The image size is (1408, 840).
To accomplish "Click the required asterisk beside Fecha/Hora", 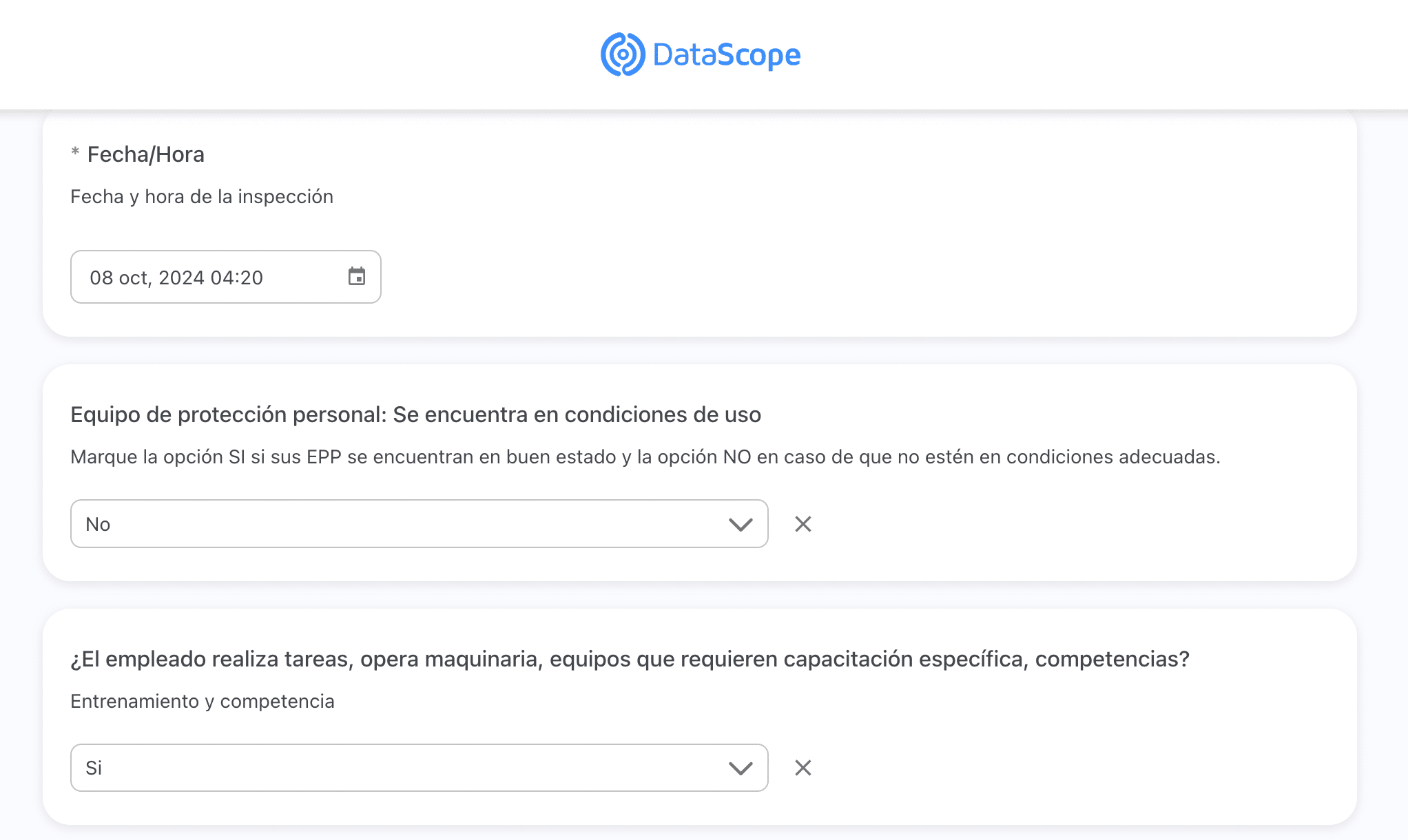I will pos(75,152).
